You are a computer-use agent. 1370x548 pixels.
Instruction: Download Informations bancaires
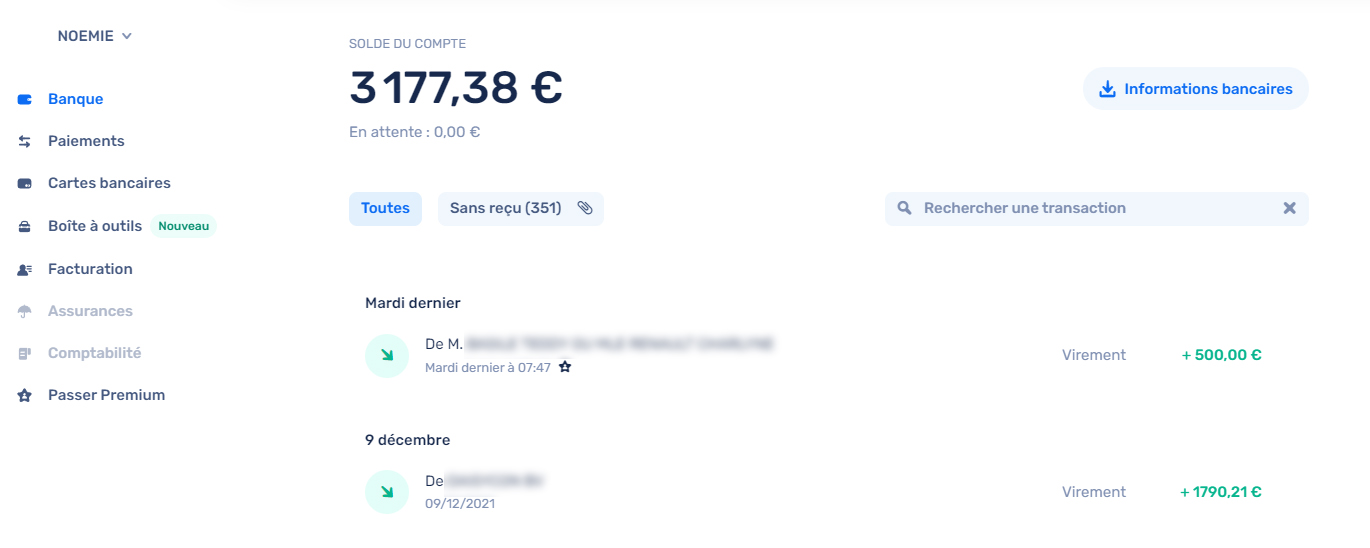click(1196, 89)
